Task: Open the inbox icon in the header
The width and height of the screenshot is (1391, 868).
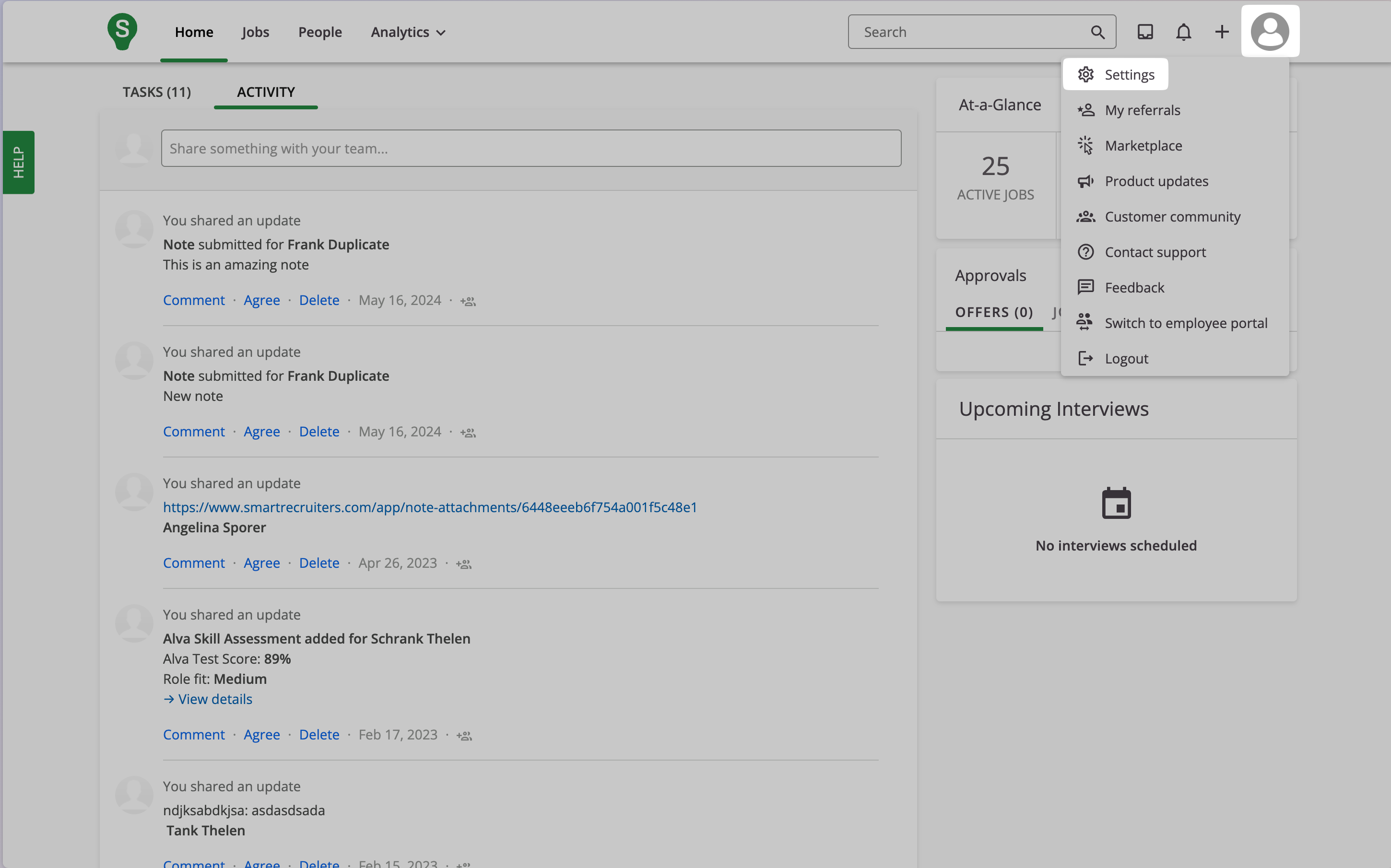Action: [x=1145, y=32]
